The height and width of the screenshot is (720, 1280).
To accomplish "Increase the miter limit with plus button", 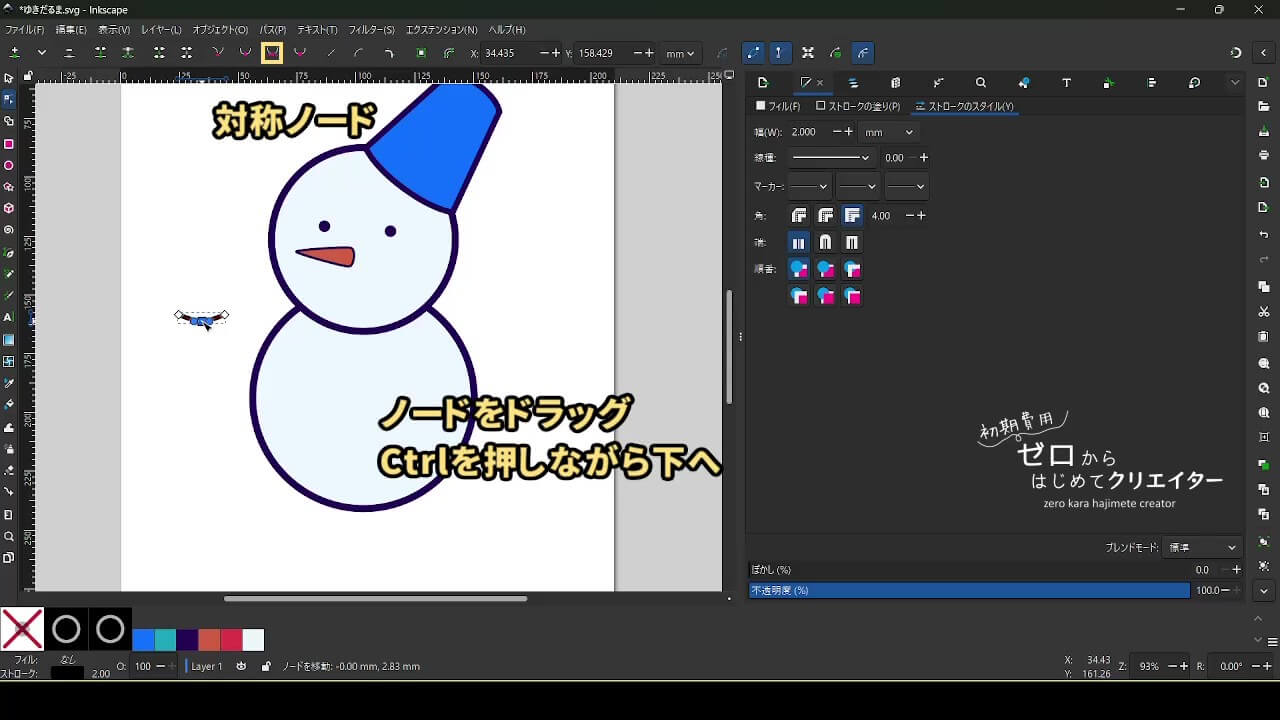I will click(923, 216).
